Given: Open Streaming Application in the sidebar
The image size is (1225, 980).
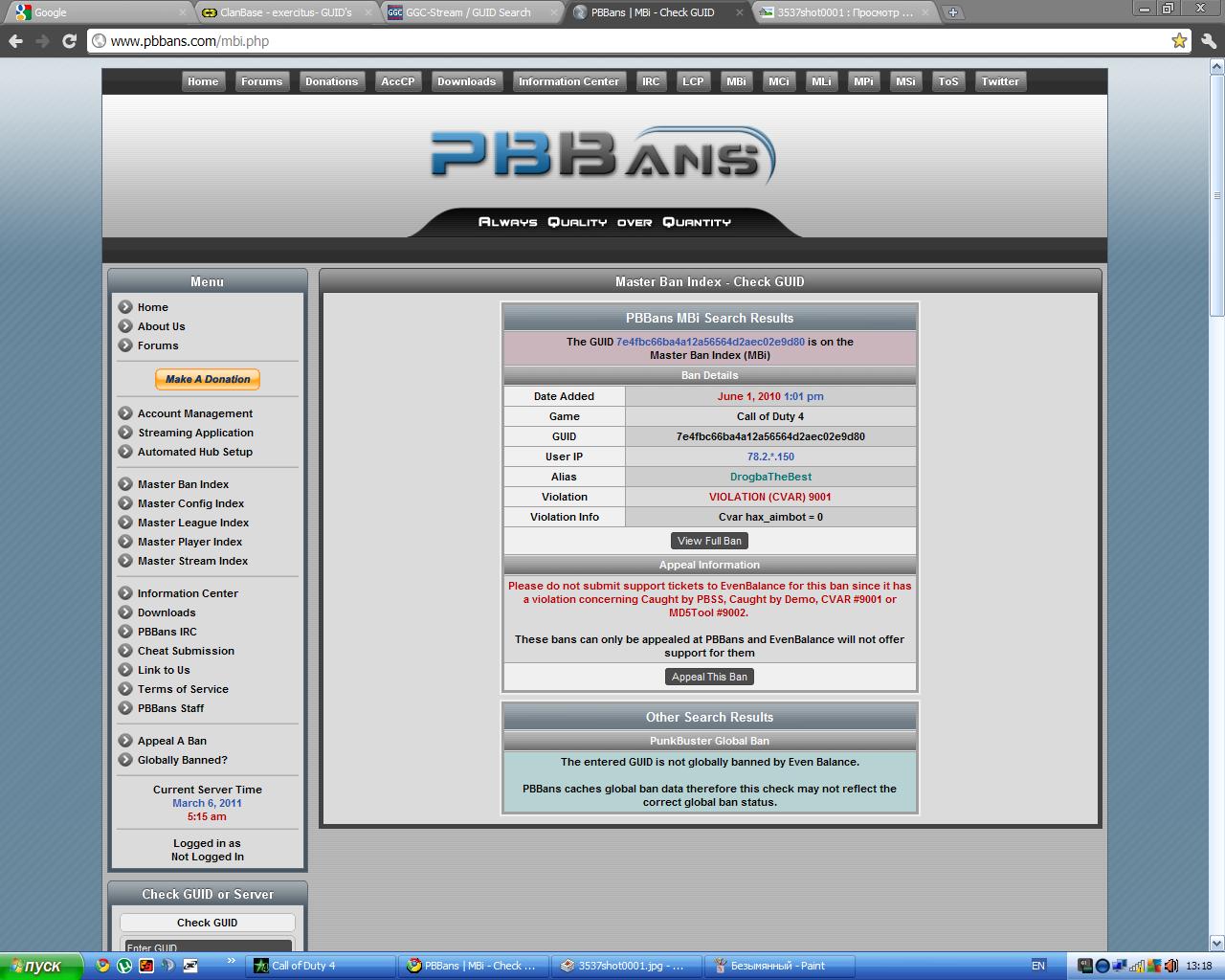Looking at the screenshot, I should pyautogui.click(x=195, y=433).
